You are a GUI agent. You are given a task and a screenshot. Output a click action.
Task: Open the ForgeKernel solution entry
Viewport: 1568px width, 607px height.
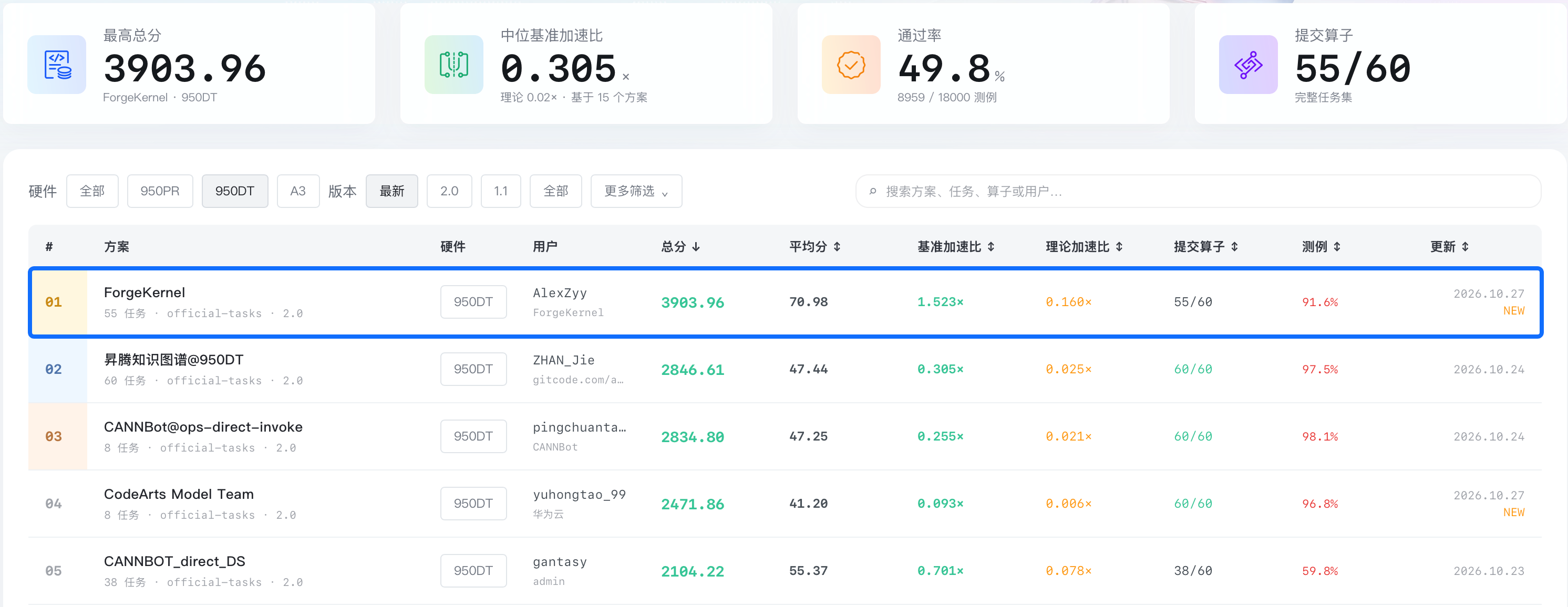145,292
